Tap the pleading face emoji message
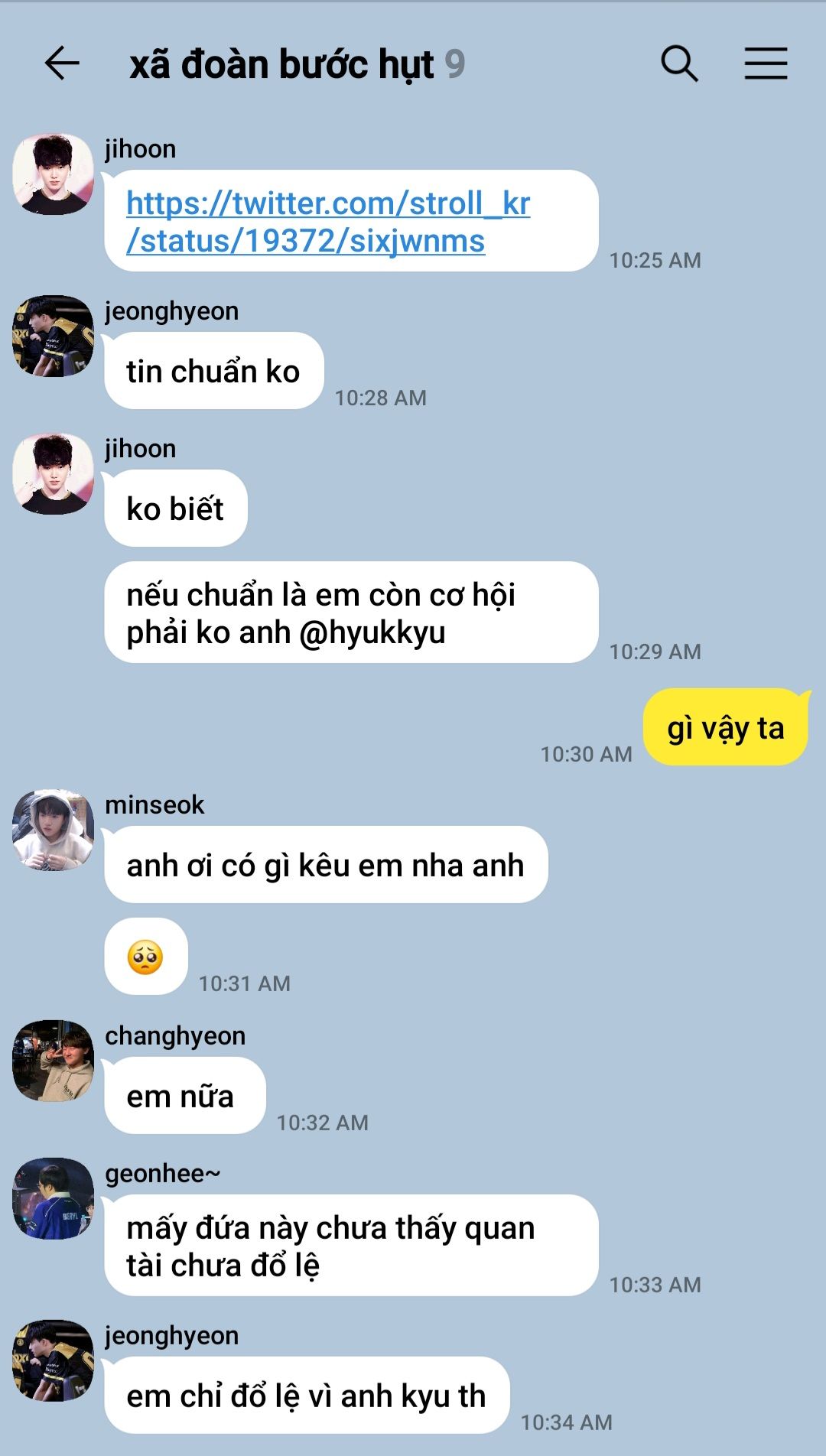826x1456 pixels. coord(146,957)
